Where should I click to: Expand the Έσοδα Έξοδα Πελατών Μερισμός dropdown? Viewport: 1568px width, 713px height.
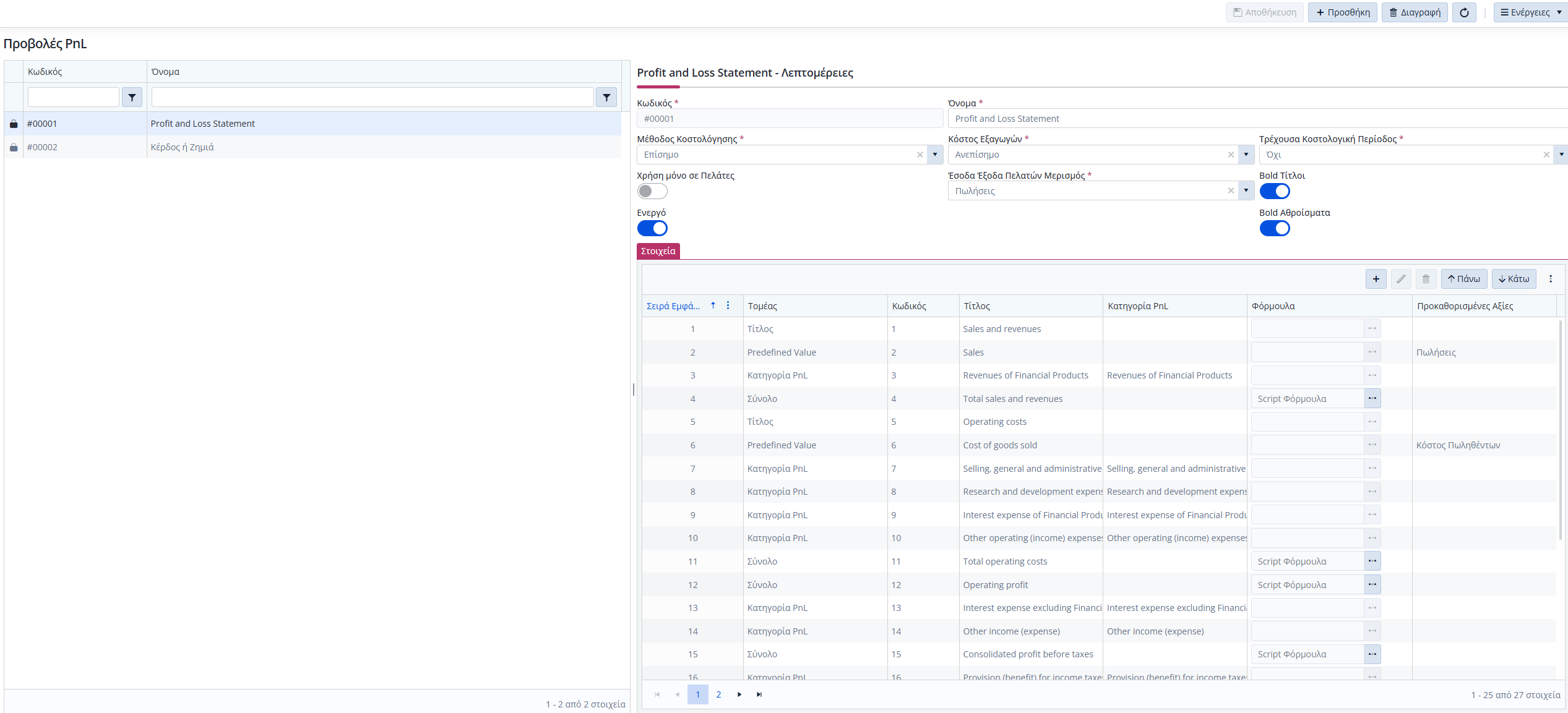tap(1246, 190)
